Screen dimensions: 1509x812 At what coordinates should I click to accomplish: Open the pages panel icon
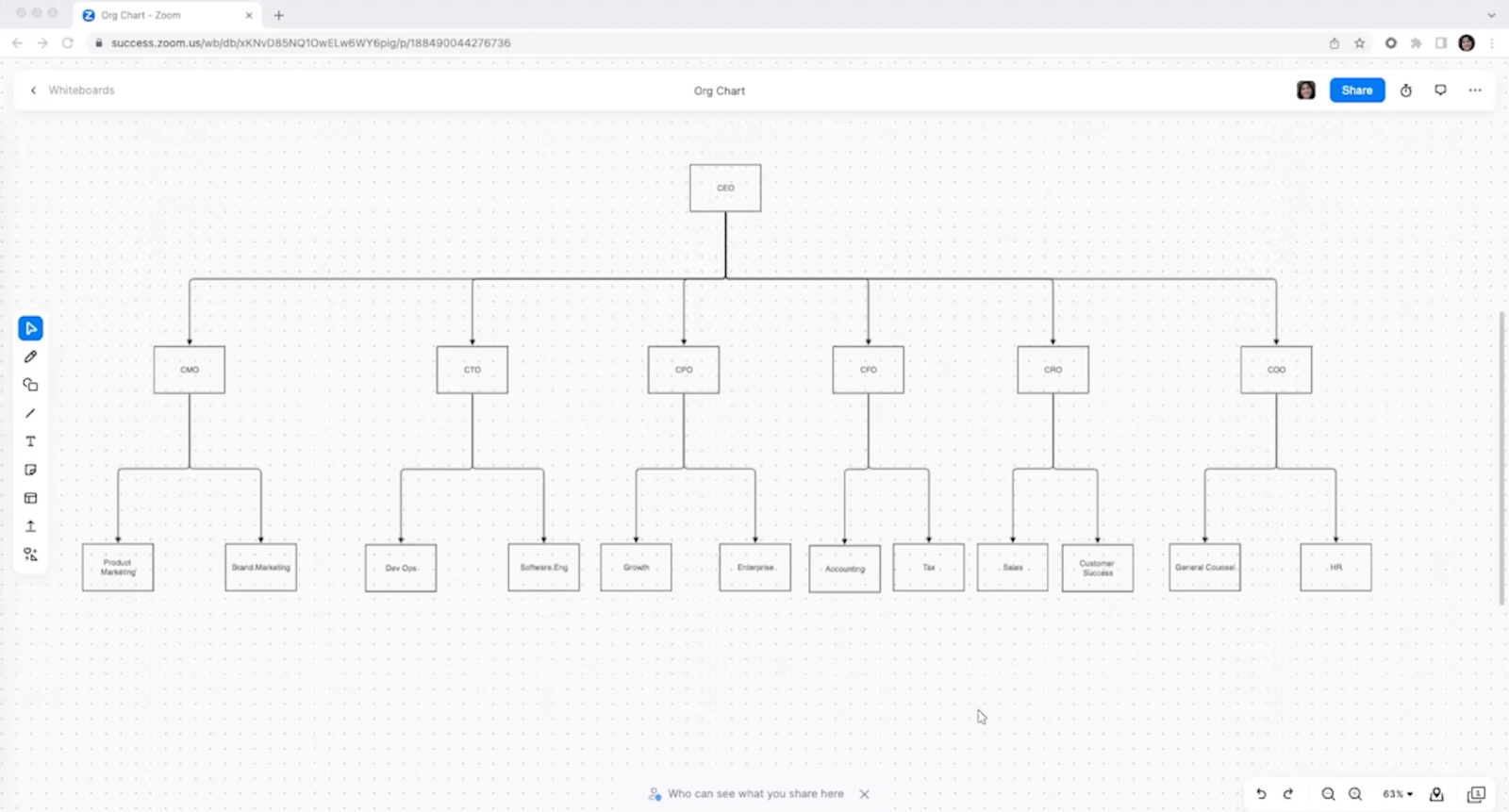pos(1476,794)
